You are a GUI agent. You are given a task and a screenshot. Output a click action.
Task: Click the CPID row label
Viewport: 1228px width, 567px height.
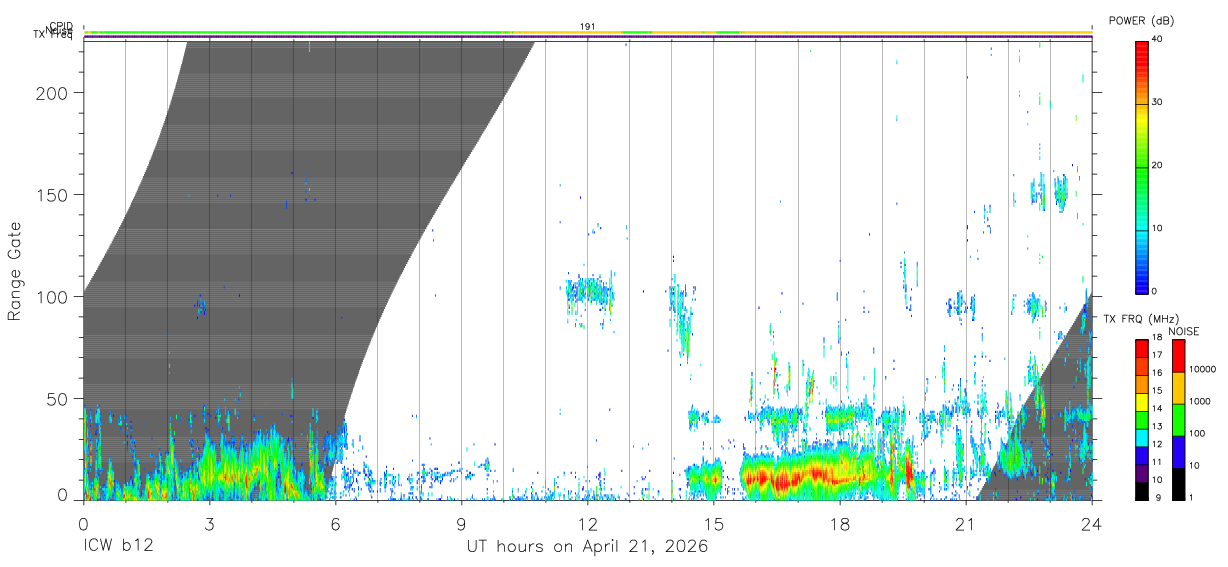pyautogui.click(x=61, y=27)
